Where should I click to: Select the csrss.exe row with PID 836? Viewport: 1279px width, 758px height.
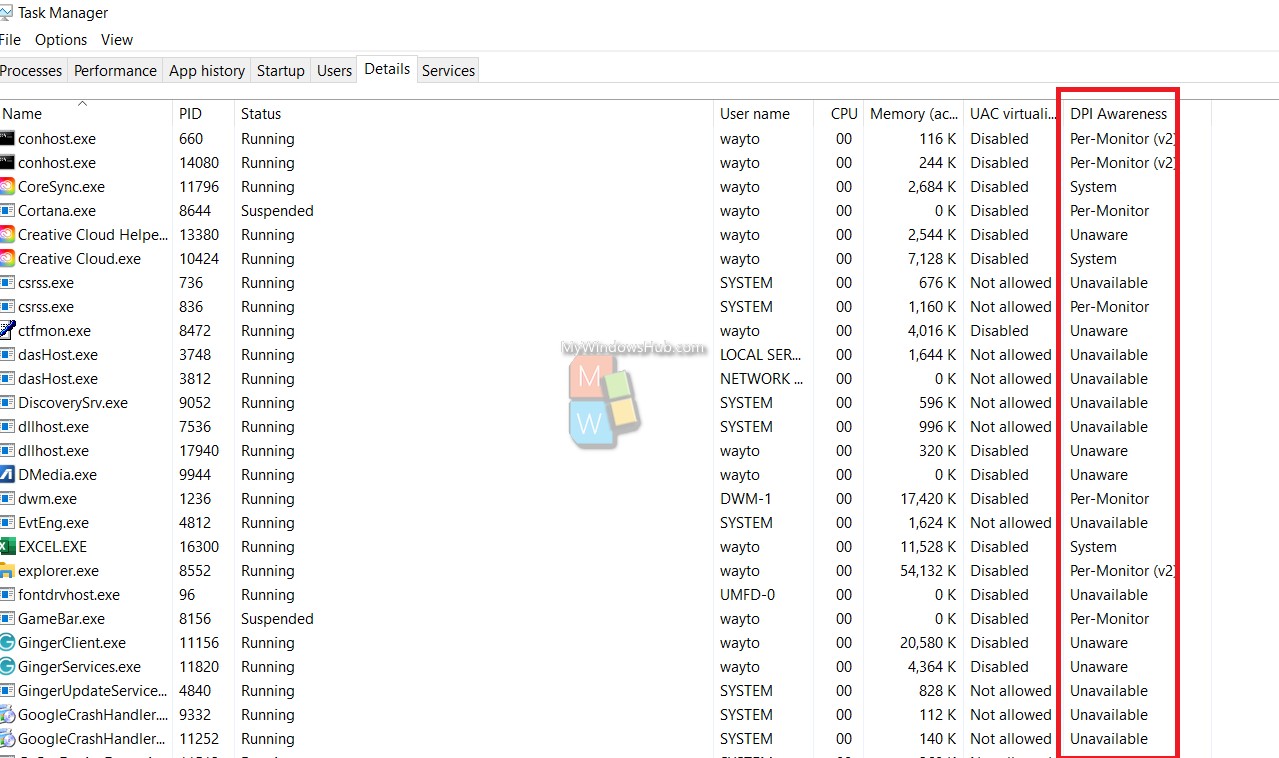click(x=605, y=307)
